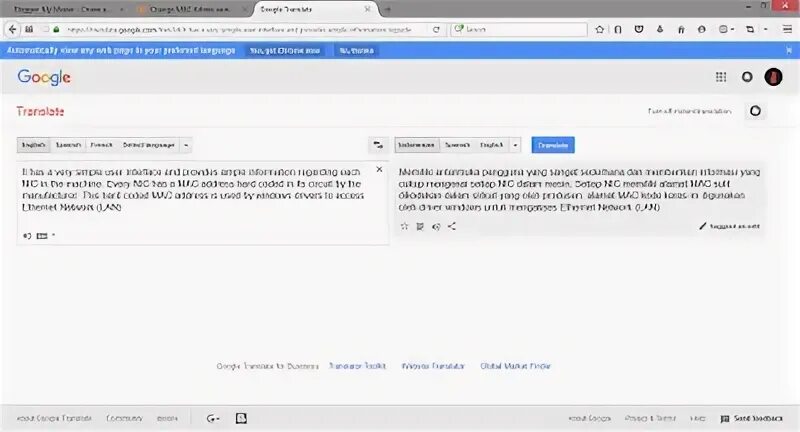Listen to the translated text
The height and width of the screenshot is (432, 800).
(436, 226)
